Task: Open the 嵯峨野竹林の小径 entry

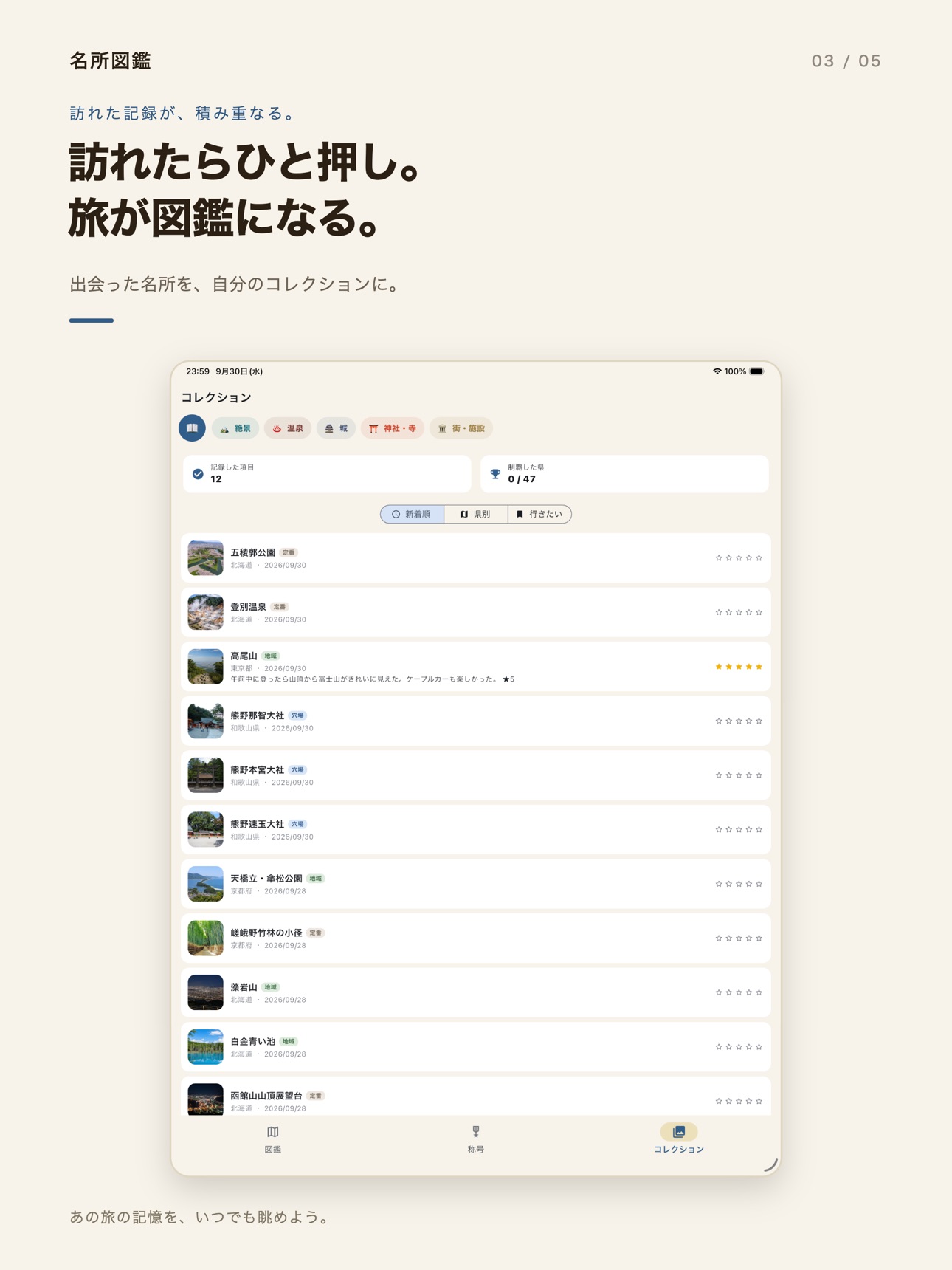Action: coord(476,938)
